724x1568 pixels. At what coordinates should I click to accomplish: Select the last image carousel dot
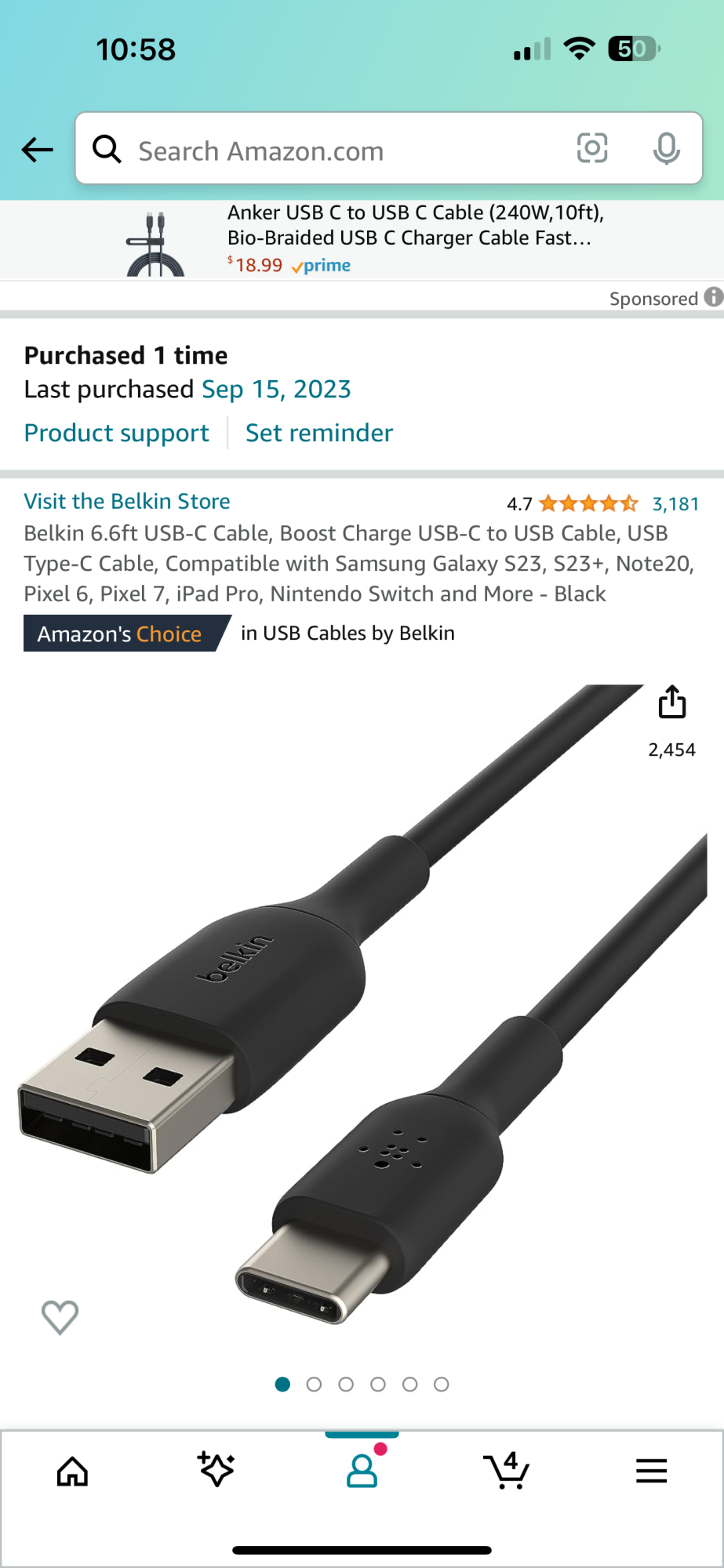442,1385
